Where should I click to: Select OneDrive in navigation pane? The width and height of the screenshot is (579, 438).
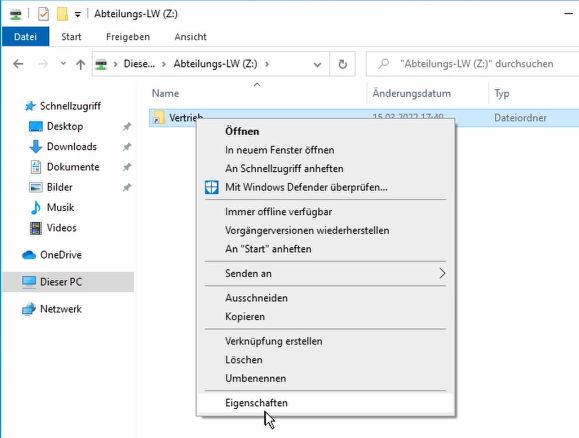[x=61, y=255]
